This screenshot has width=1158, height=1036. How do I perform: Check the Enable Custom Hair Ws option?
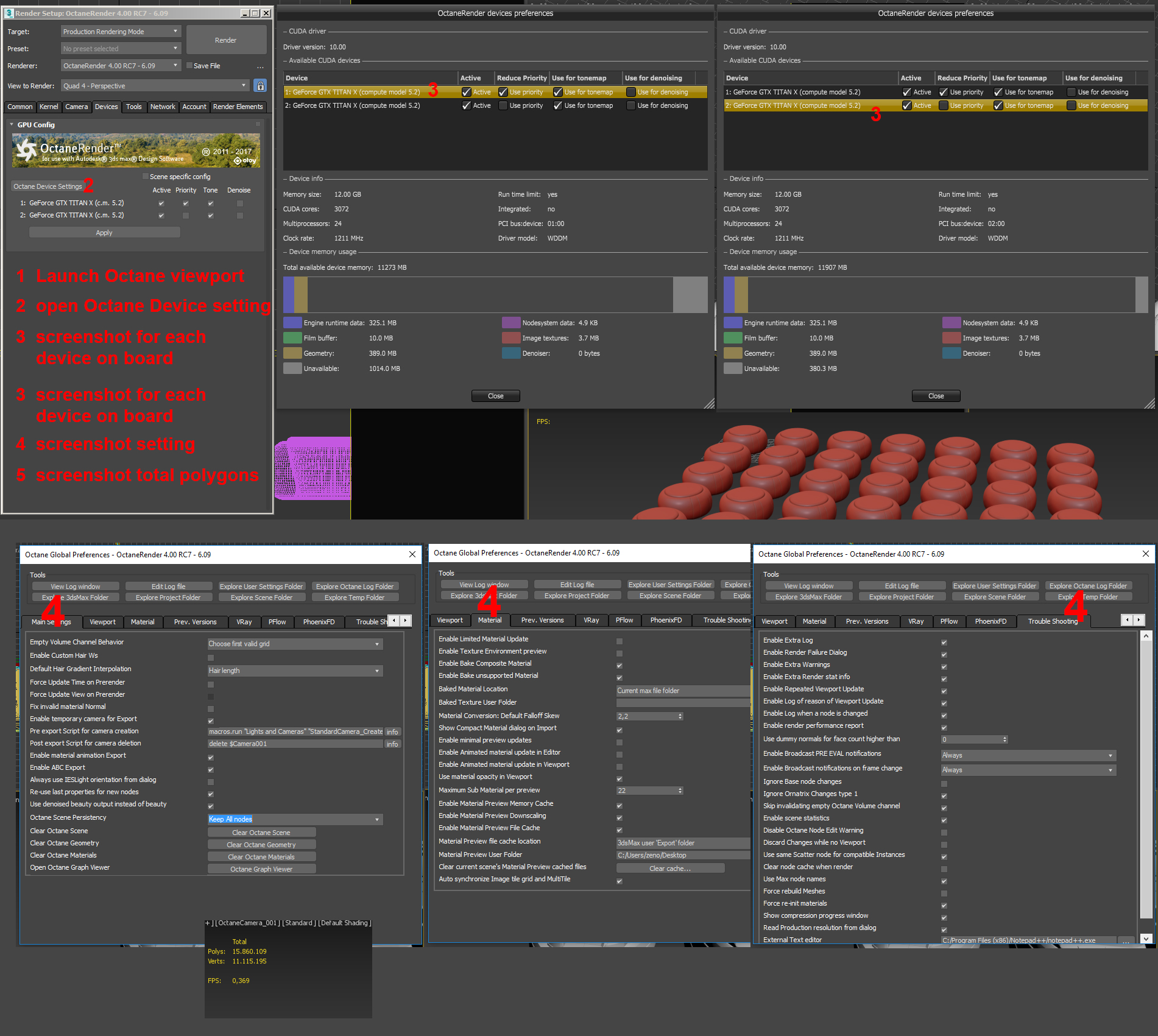(211, 658)
